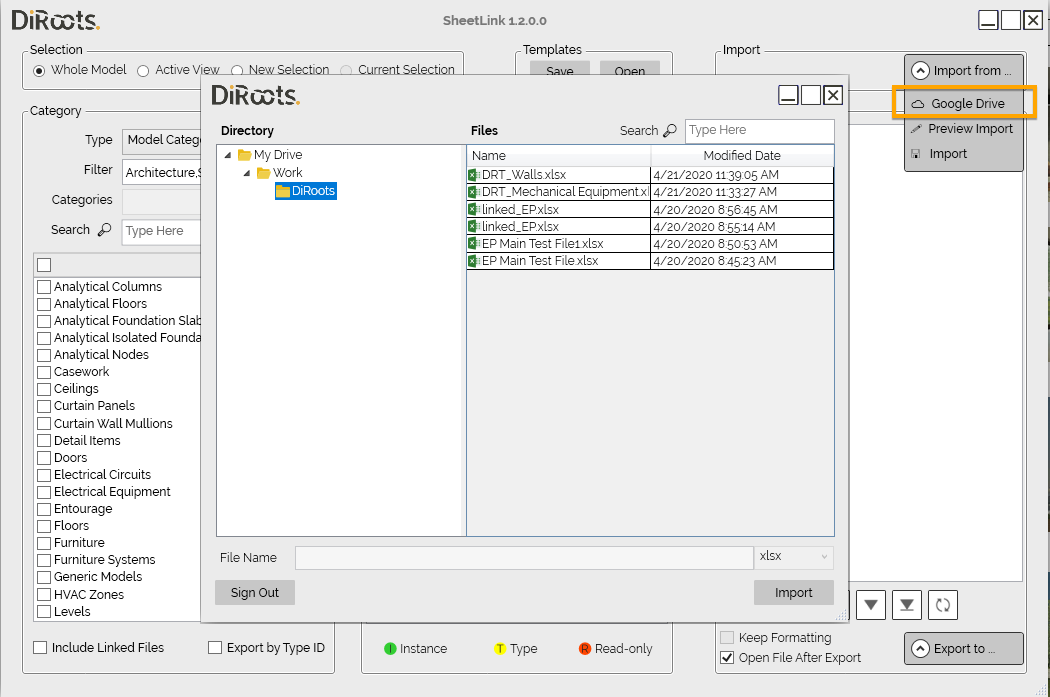The image size is (1050, 697).
Task: Click the Import button in file dialog
Action: tap(794, 593)
